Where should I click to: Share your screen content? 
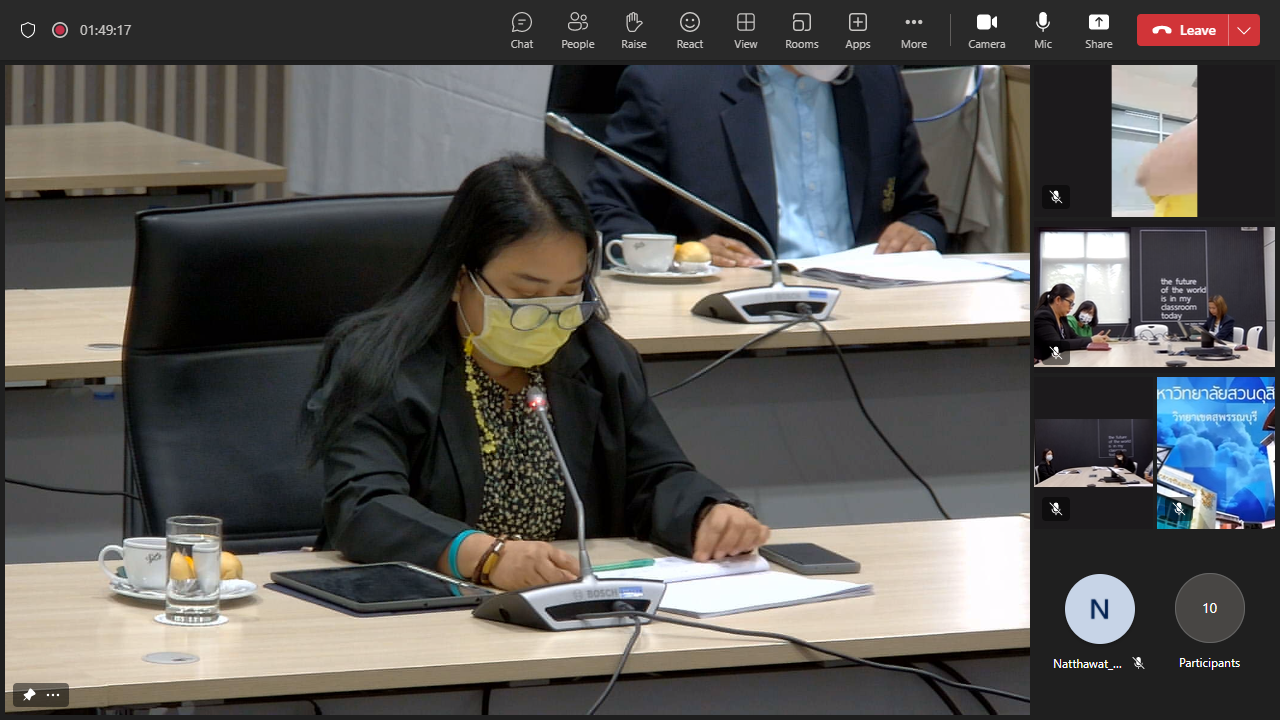coord(1098,30)
